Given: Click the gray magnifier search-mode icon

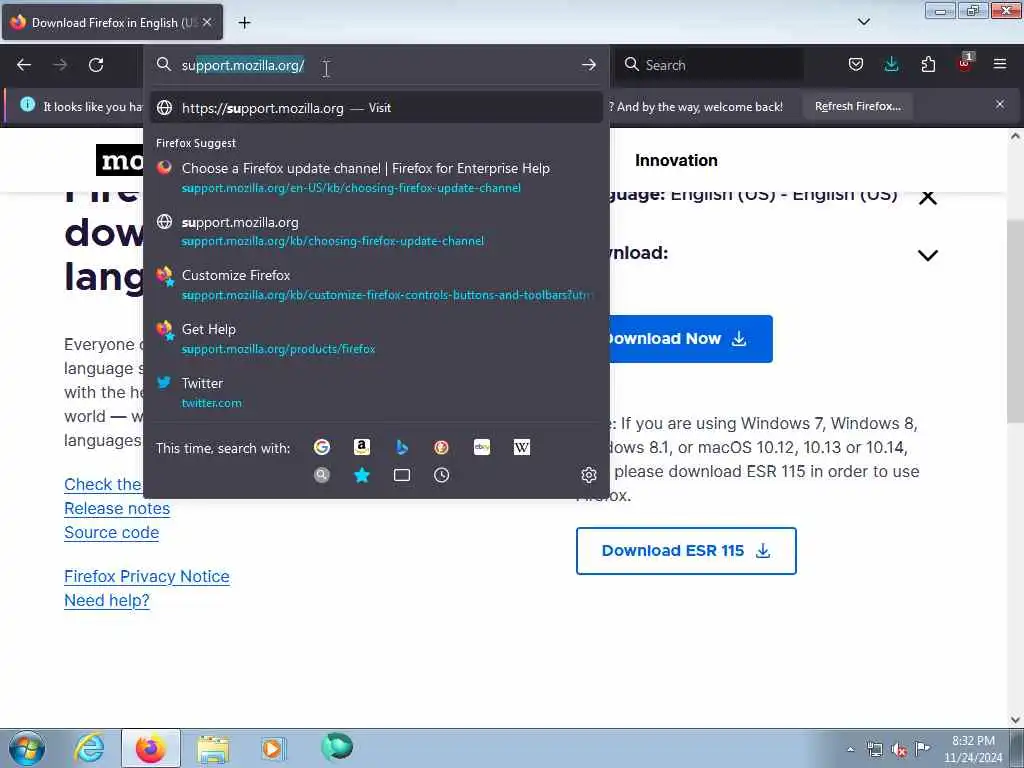Looking at the screenshot, I should coord(321,475).
